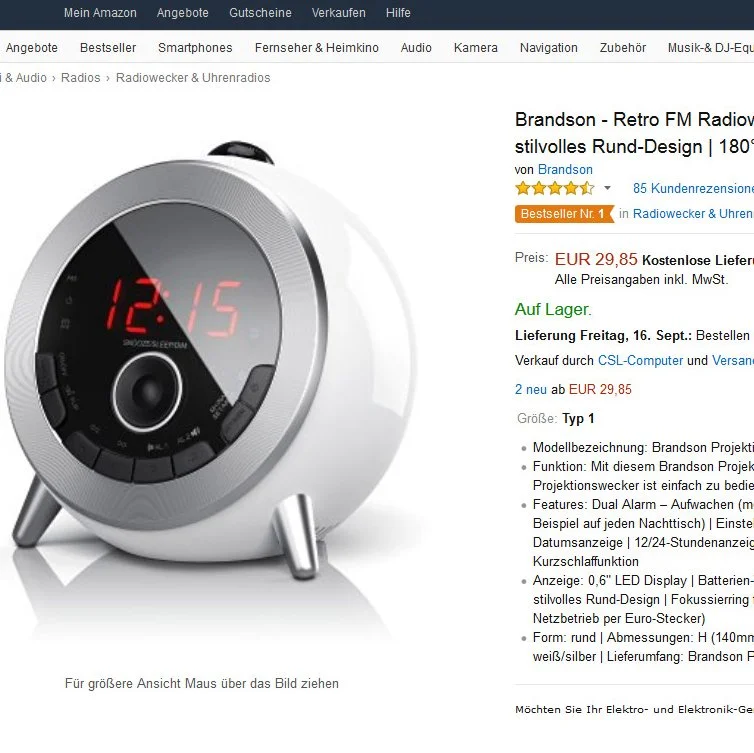Expand the rating dropdown arrow

coord(607,188)
